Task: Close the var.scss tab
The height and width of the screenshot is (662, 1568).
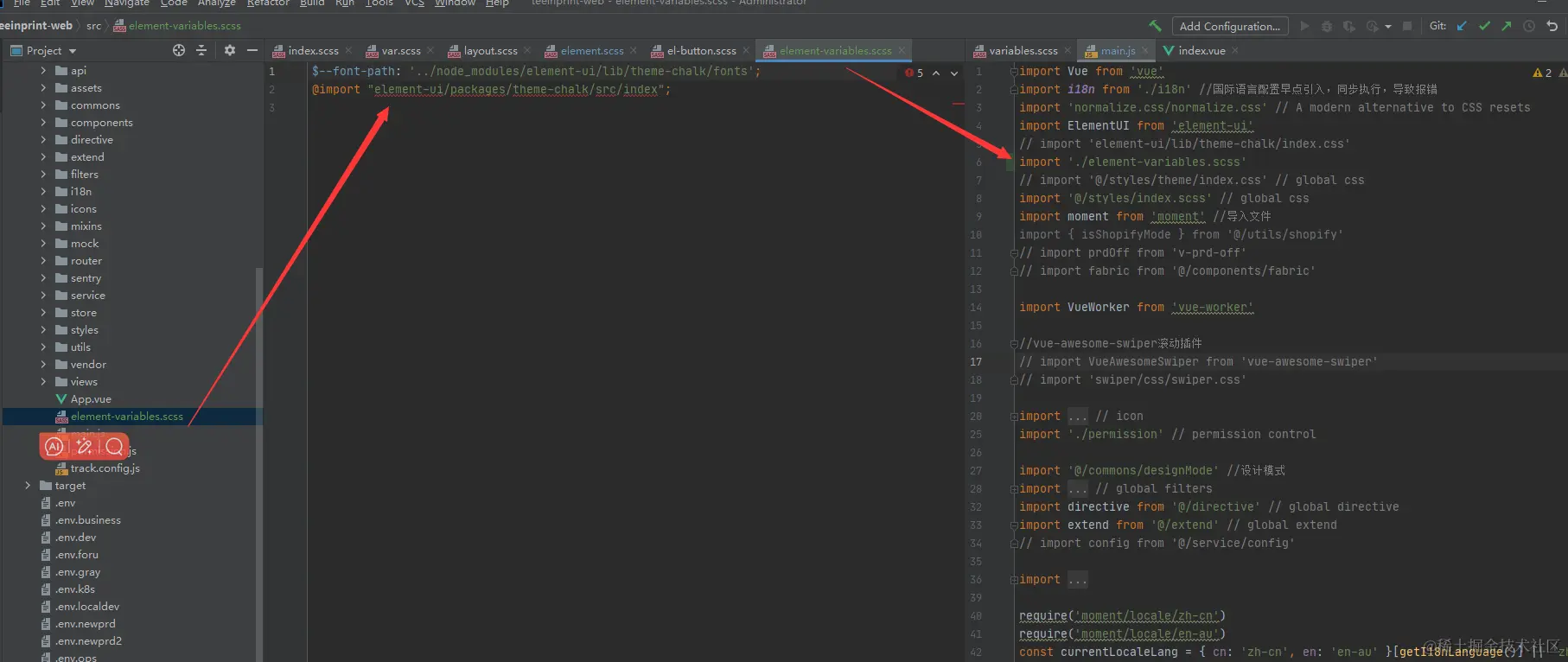Action: (x=430, y=50)
